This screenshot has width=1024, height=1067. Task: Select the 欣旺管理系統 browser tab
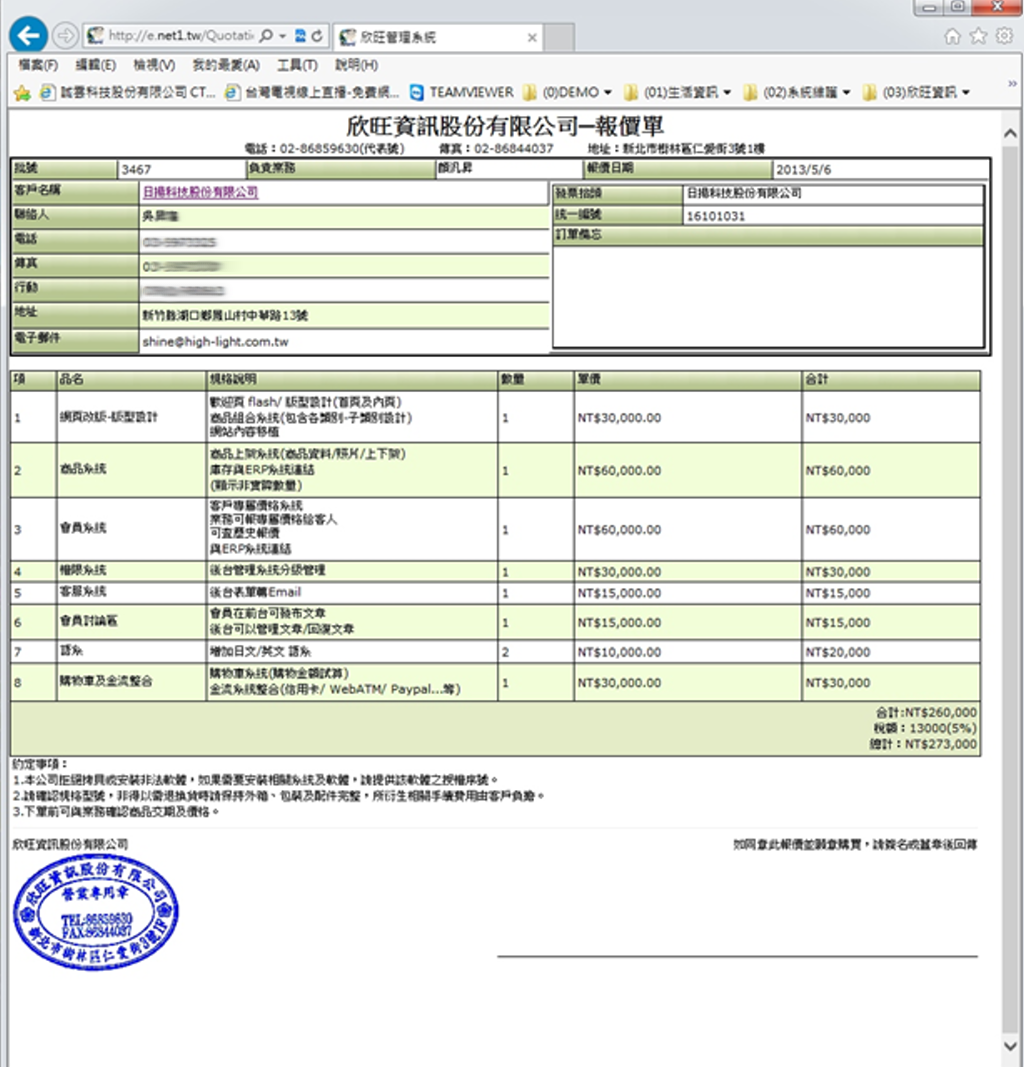click(439, 37)
